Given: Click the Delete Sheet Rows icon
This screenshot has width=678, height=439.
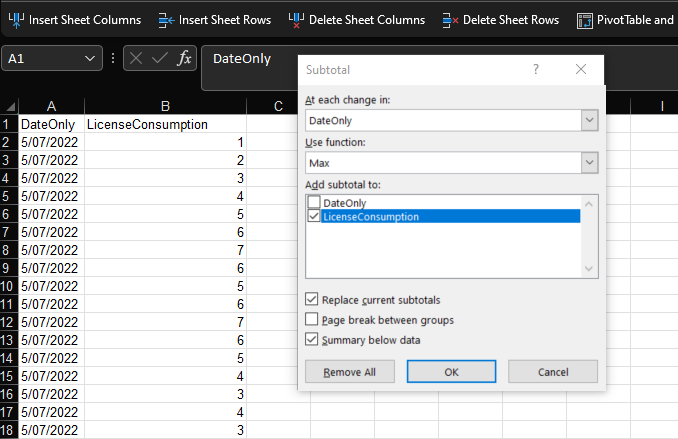Looking at the screenshot, I should [x=450, y=20].
